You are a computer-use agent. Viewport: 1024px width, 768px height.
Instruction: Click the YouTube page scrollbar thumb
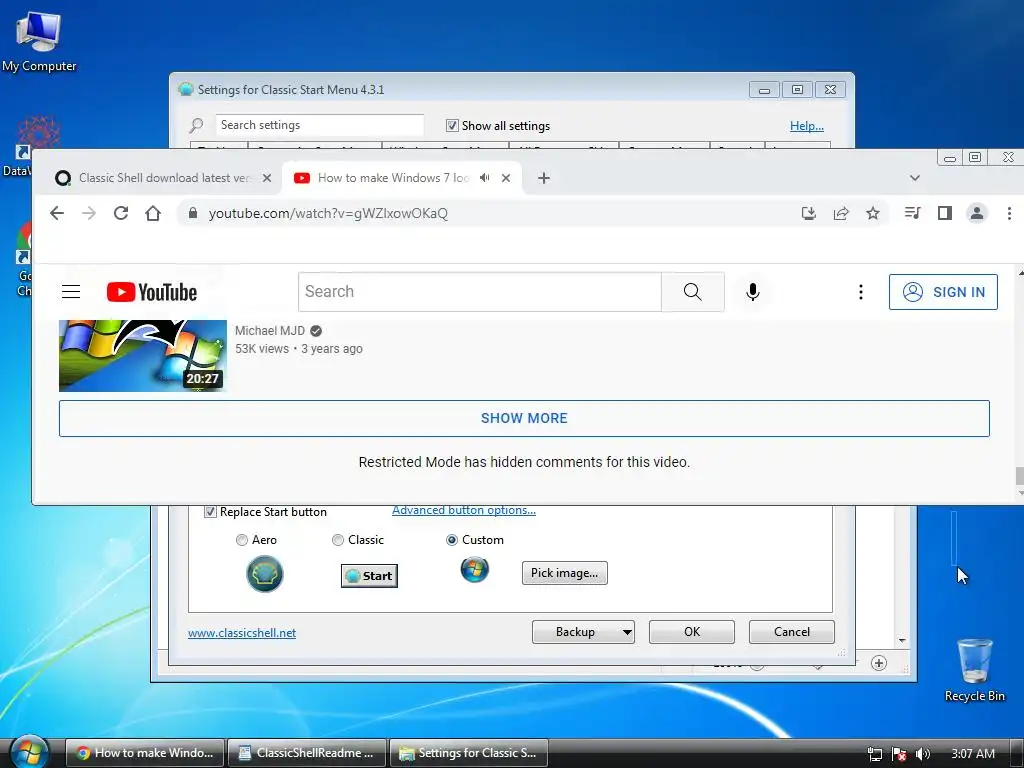pyautogui.click(x=1019, y=476)
